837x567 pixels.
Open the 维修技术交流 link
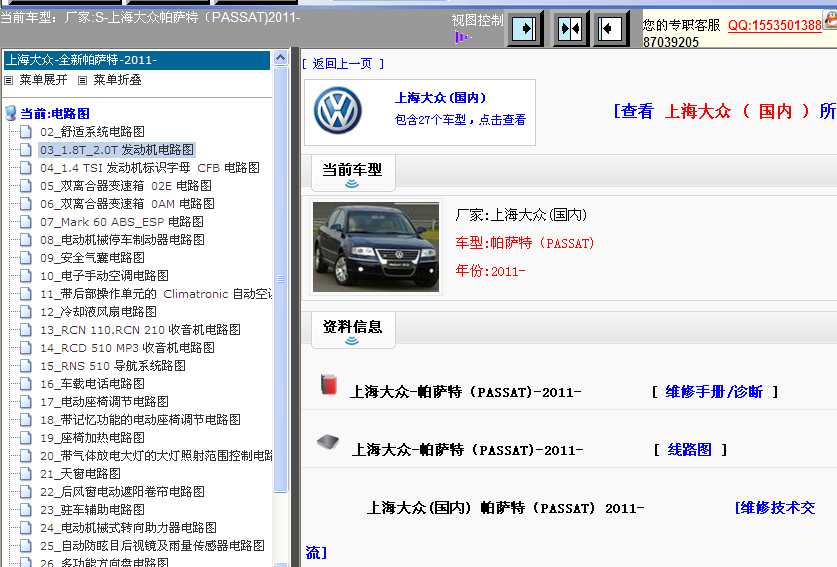[x=775, y=508]
